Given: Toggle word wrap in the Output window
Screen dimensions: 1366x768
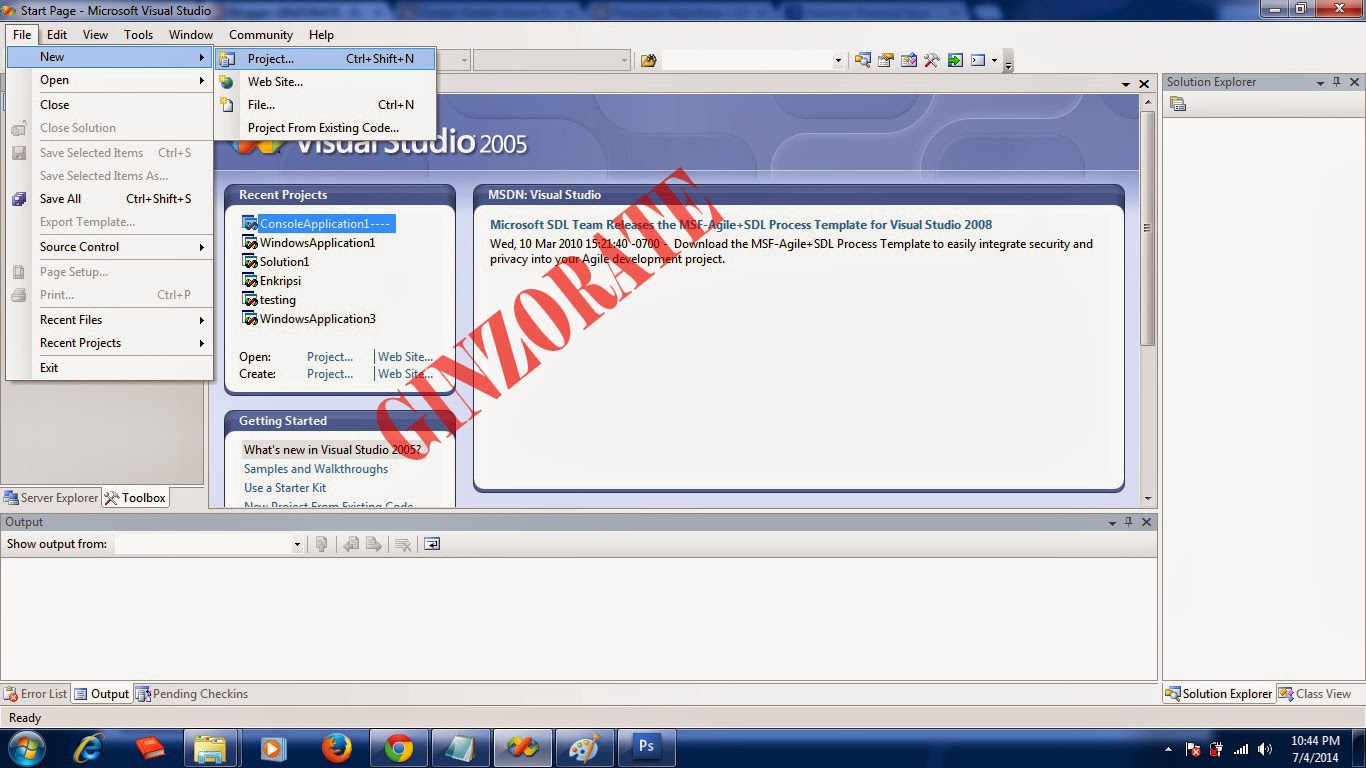Looking at the screenshot, I should [431, 544].
